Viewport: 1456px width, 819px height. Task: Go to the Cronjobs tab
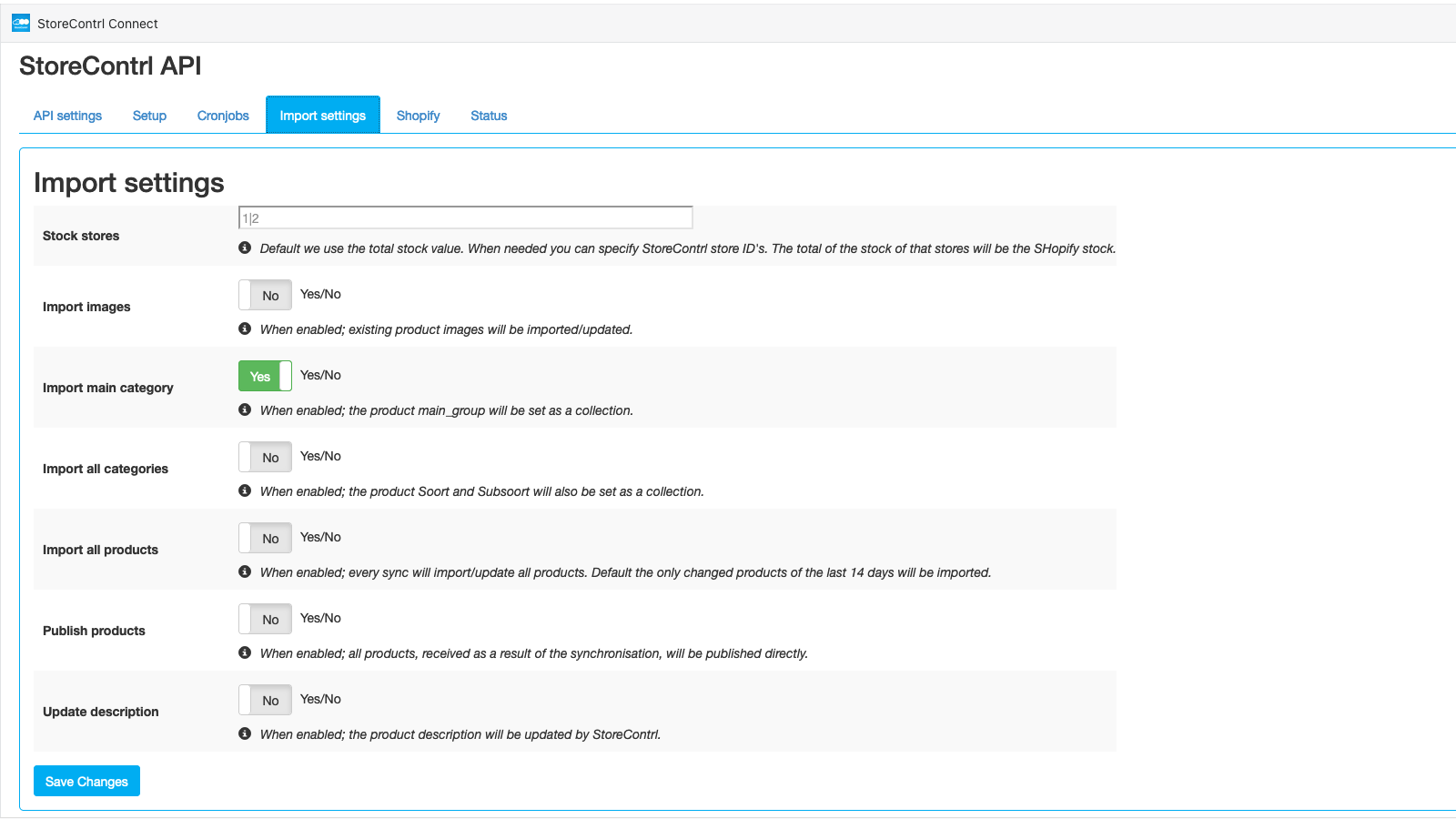point(223,116)
